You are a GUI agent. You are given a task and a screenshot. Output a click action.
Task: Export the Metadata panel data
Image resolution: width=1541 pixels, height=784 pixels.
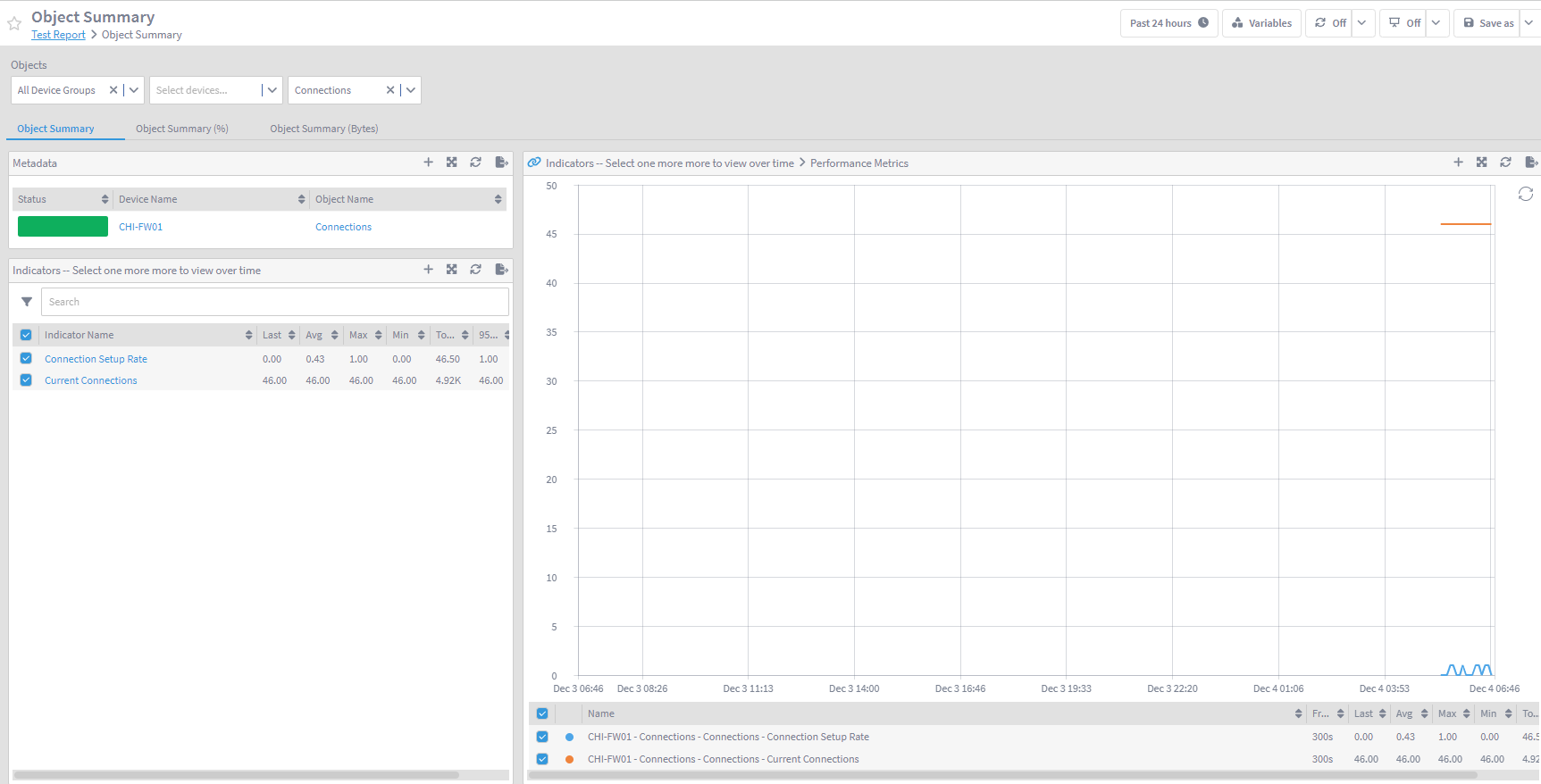click(x=501, y=163)
